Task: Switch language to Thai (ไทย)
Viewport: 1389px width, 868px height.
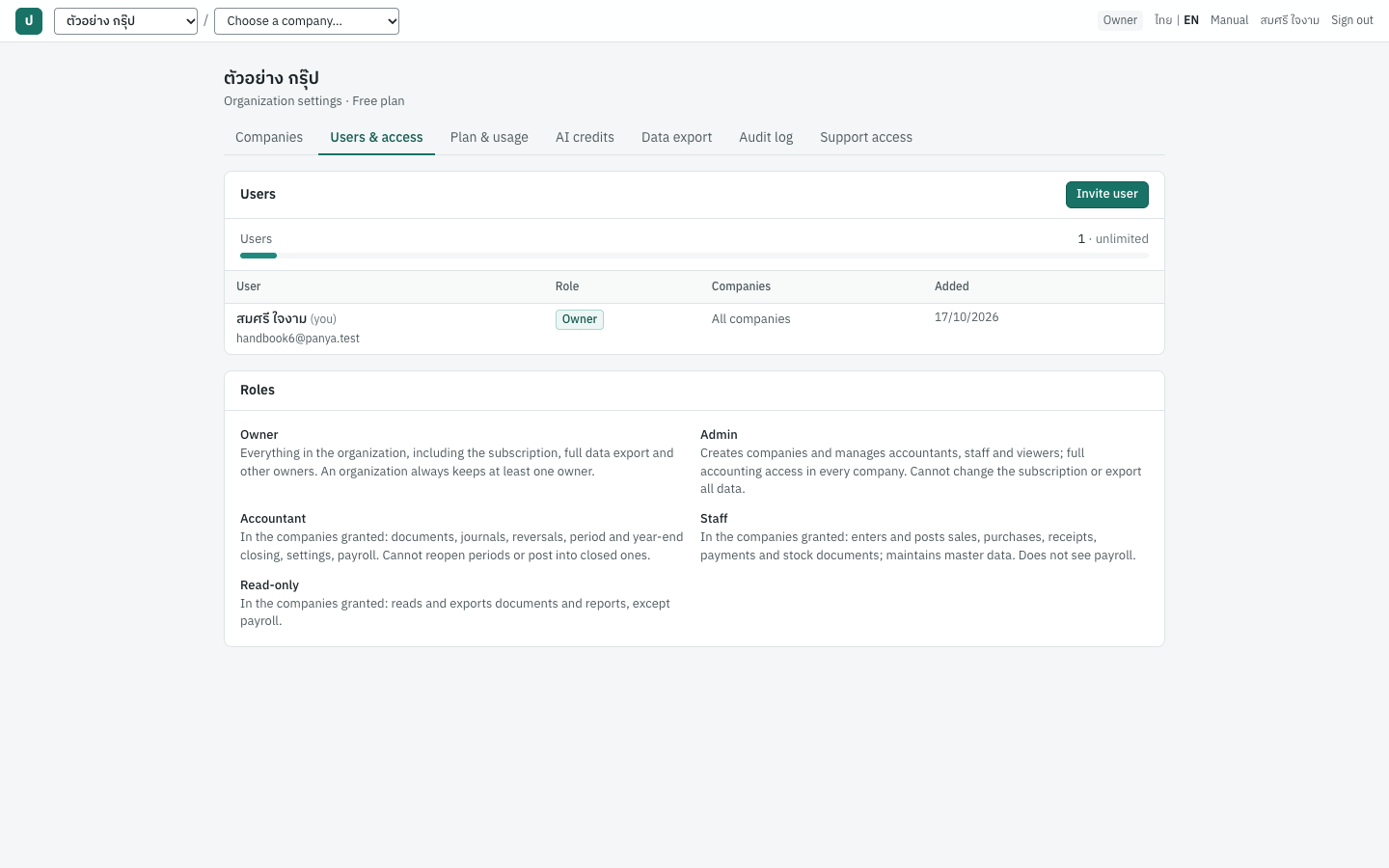Action: coord(1163,20)
